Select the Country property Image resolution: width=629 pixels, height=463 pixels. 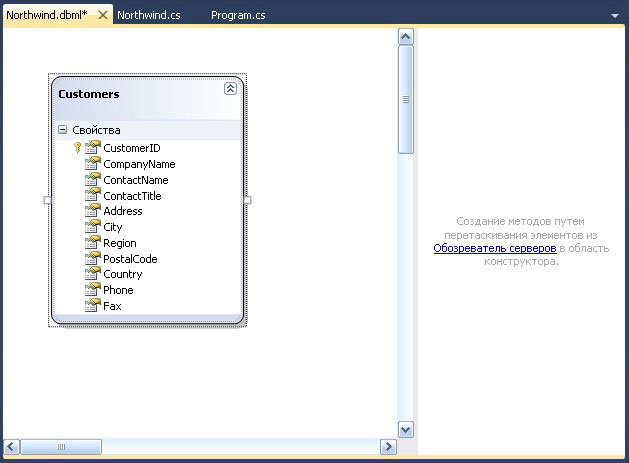(123, 274)
